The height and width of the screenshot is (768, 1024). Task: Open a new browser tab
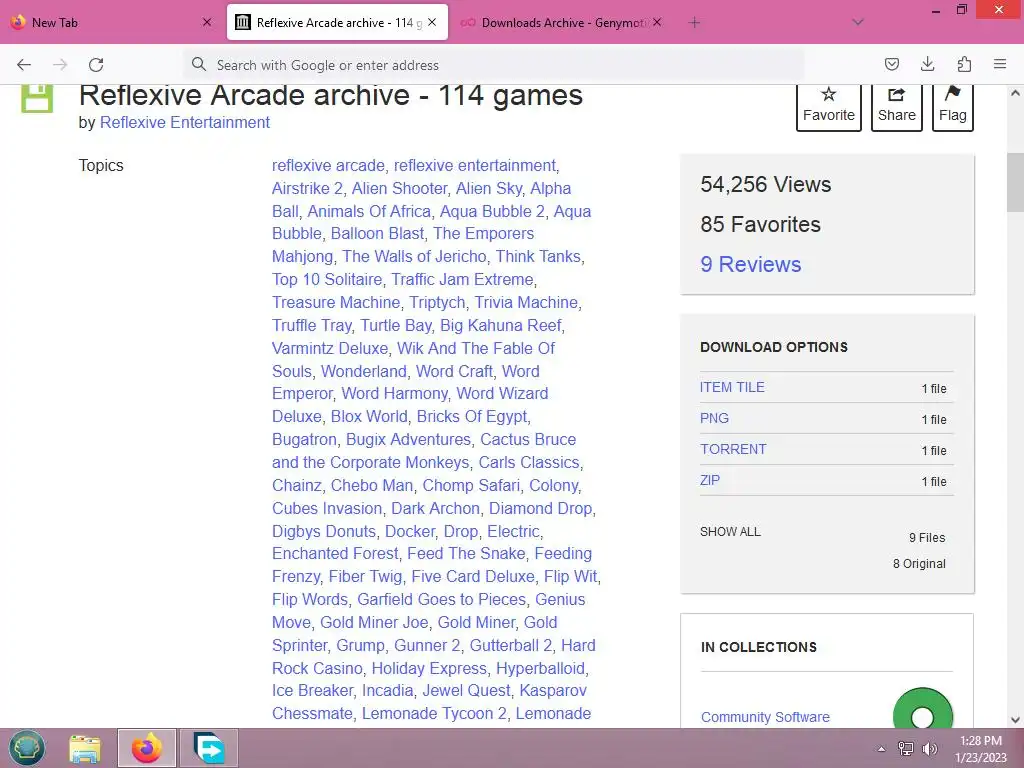pyautogui.click(x=694, y=23)
